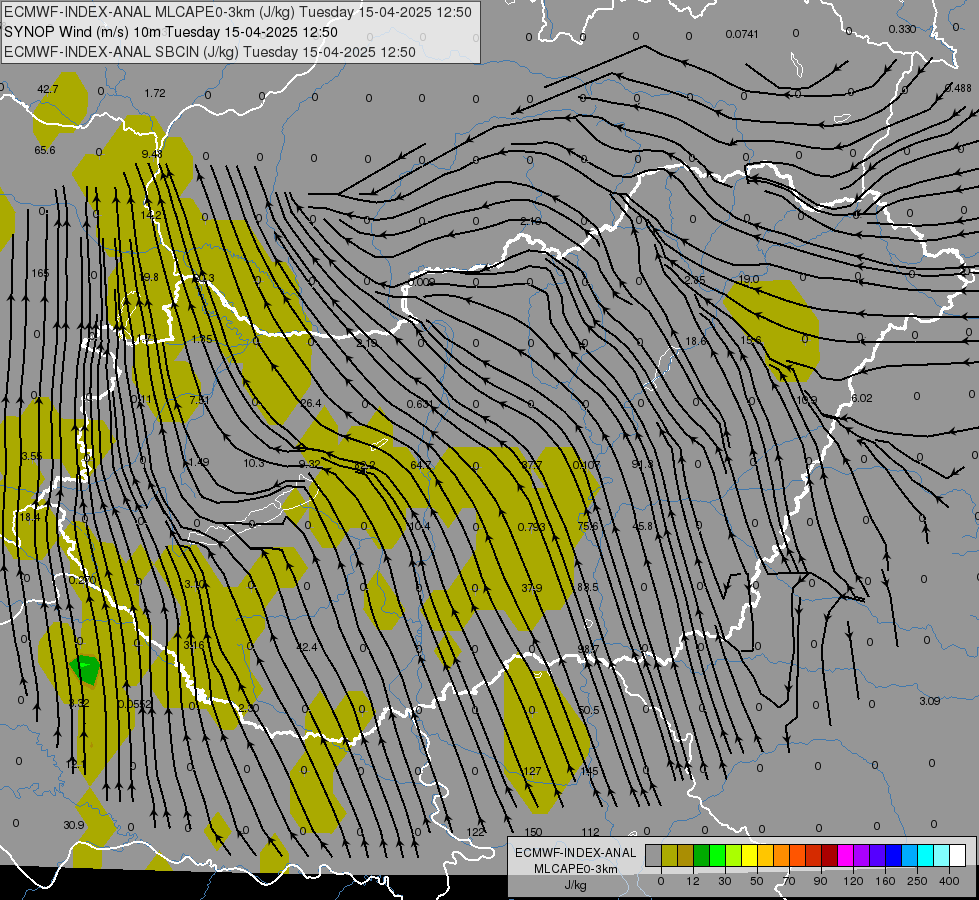979x900 pixels.
Task: Select the map value 2.05
Action: [x=694, y=280]
